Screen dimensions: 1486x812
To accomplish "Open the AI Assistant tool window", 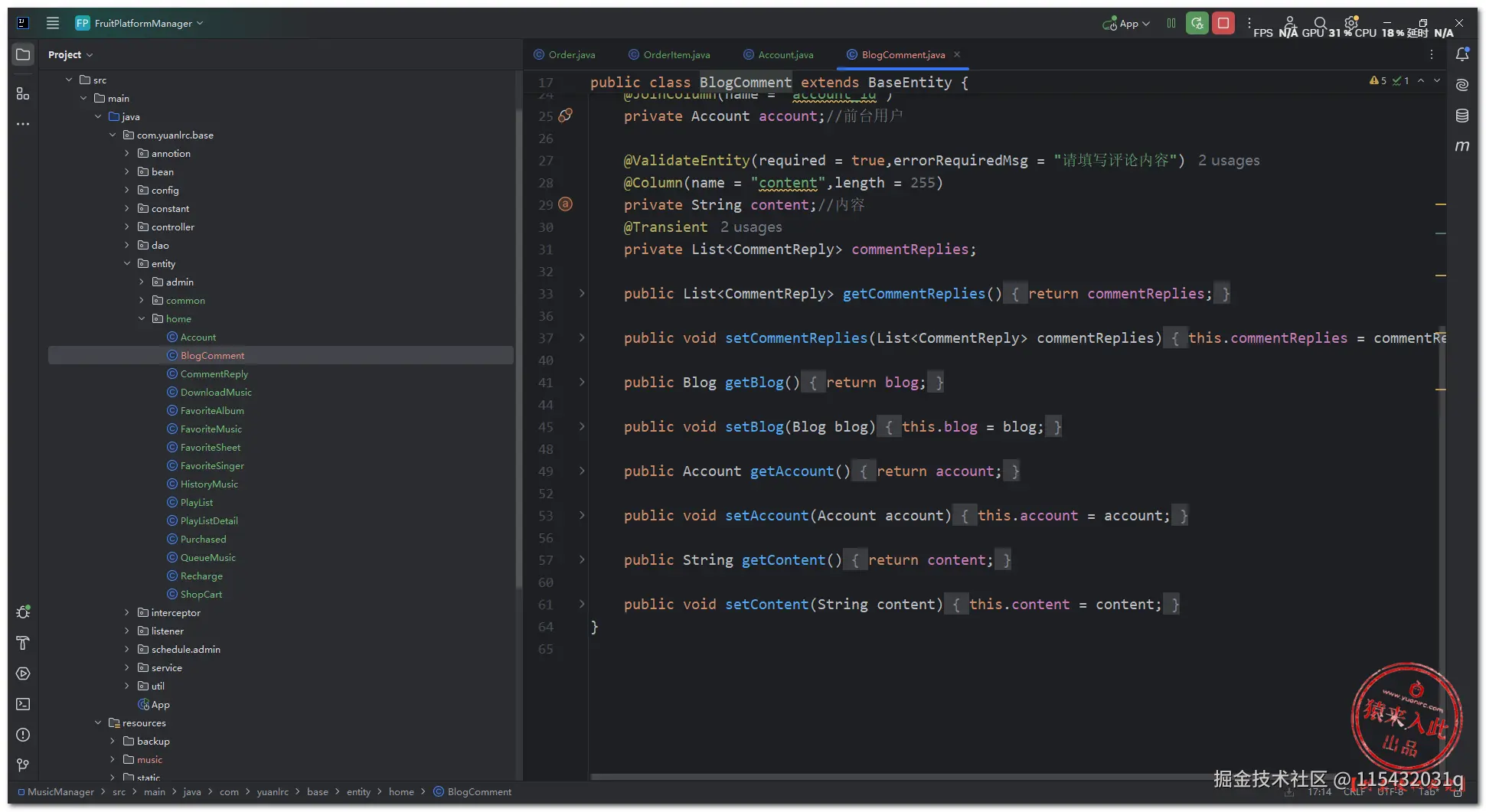I will tap(1462, 85).
